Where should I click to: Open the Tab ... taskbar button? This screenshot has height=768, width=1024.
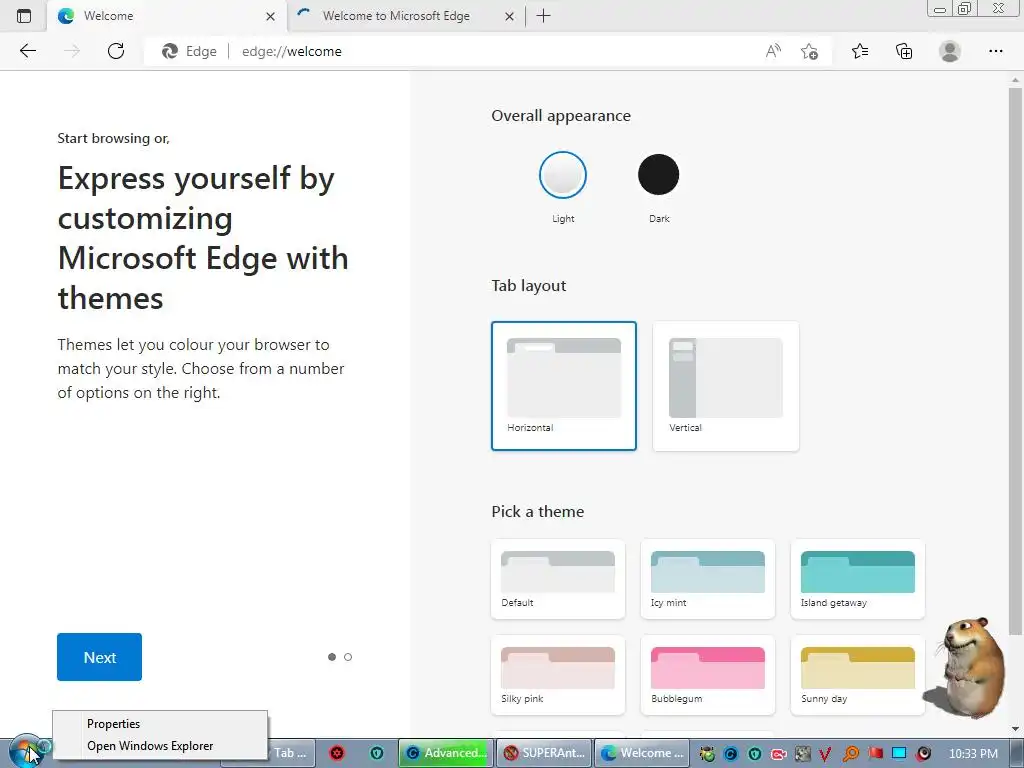(x=291, y=753)
